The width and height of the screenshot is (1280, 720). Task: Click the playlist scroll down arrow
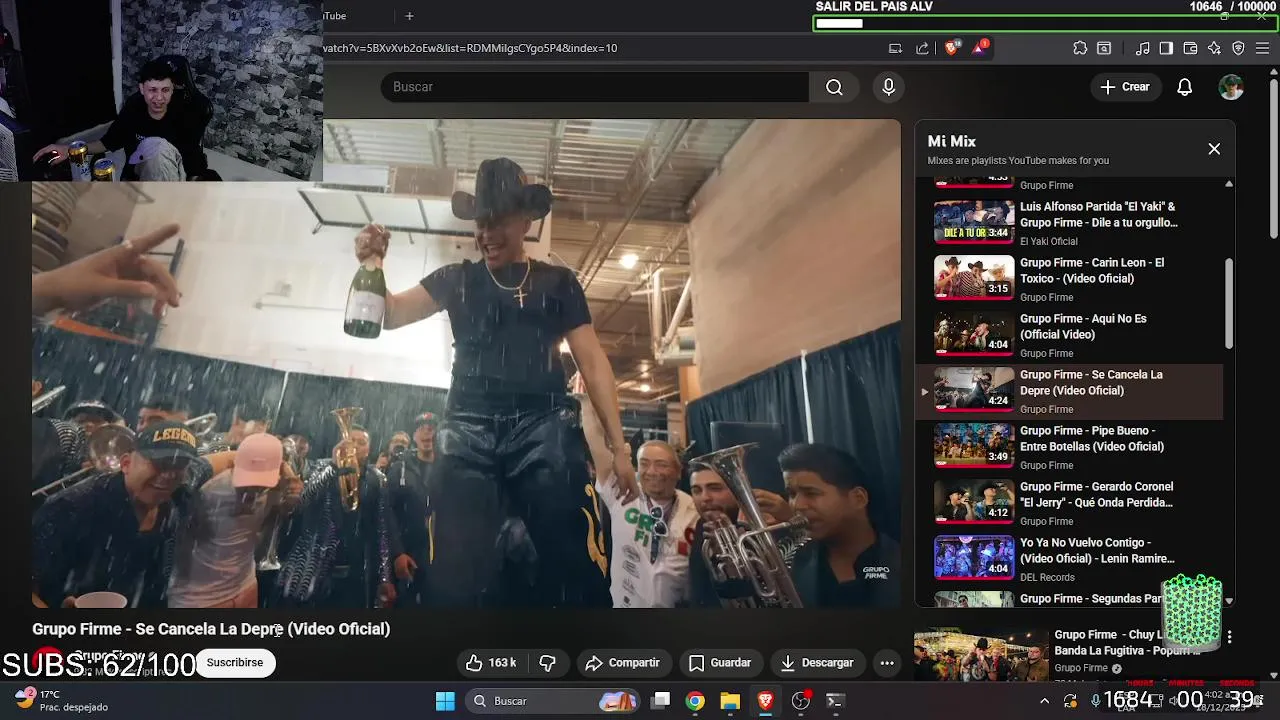[1229, 601]
